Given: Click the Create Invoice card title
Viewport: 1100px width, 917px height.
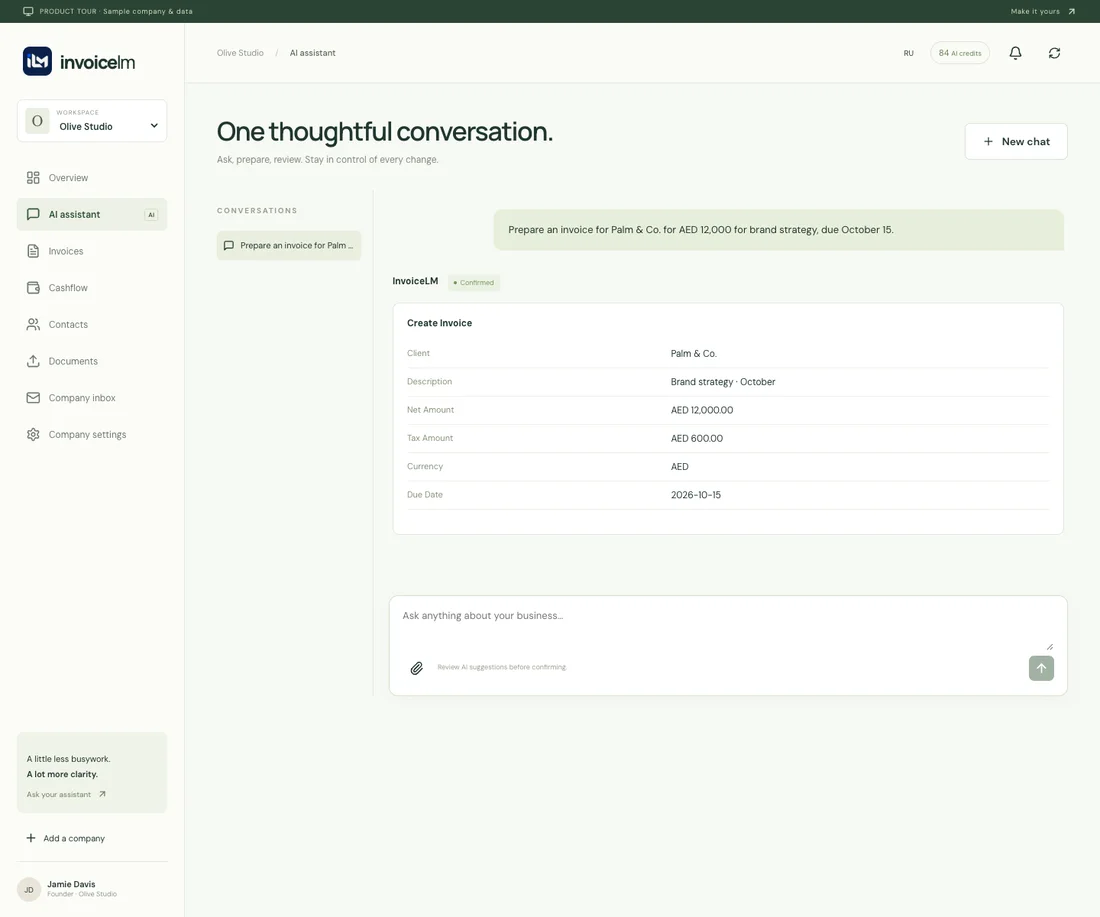Looking at the screenshot, I should pyautogui.click(x=439, y=323).
